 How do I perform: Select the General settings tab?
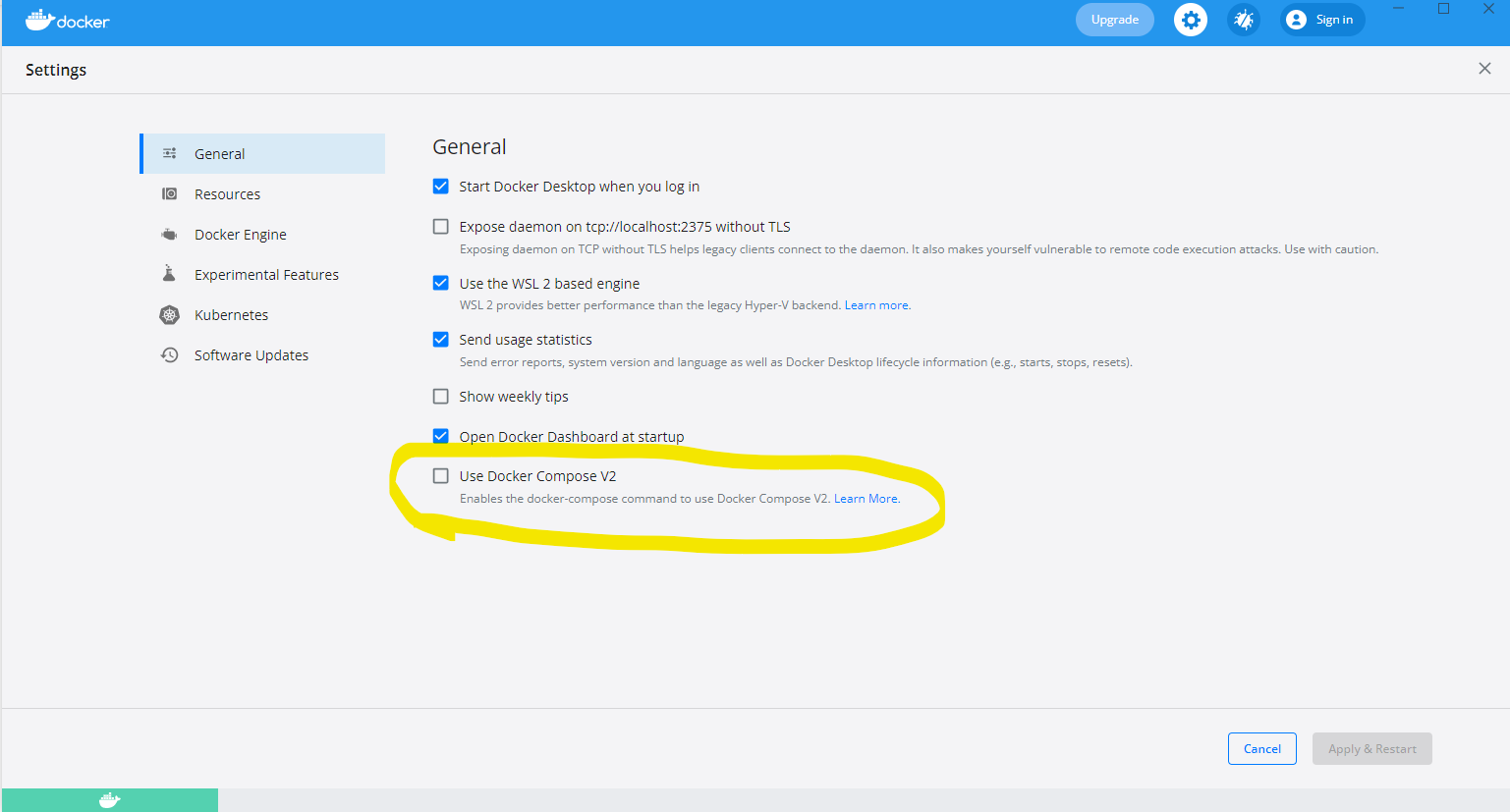point(262,153)
